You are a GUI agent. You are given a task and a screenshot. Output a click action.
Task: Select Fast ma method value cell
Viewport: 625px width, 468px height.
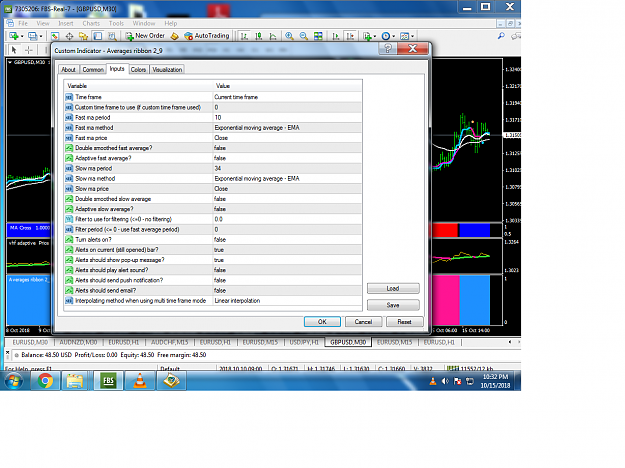[287, 128]
